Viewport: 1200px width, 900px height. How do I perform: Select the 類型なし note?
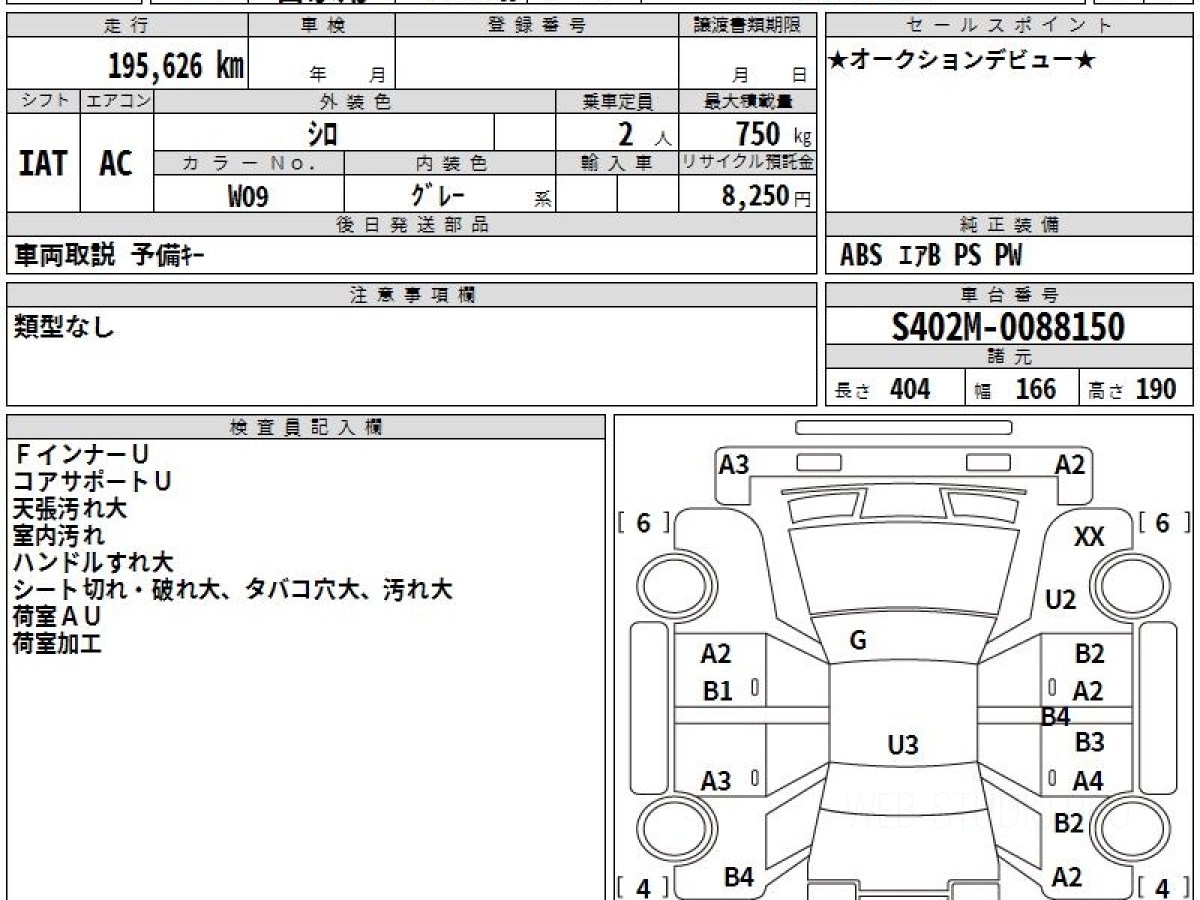coord(64,326)
